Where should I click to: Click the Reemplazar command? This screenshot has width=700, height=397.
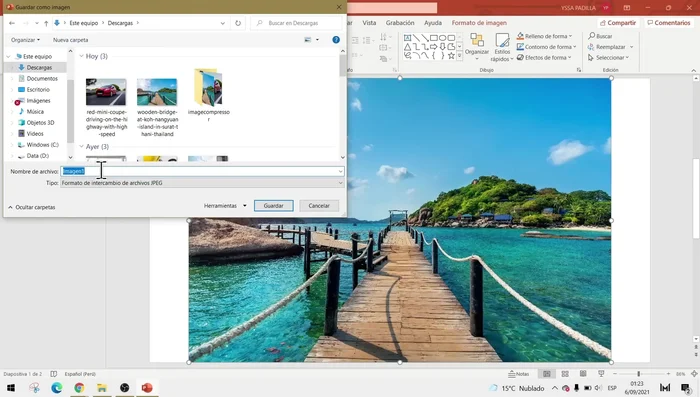pos(610,47)
